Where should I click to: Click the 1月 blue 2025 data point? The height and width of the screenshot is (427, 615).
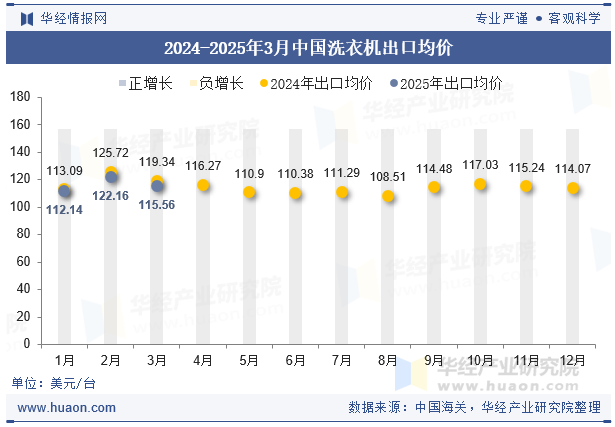(x=64, y=191)
